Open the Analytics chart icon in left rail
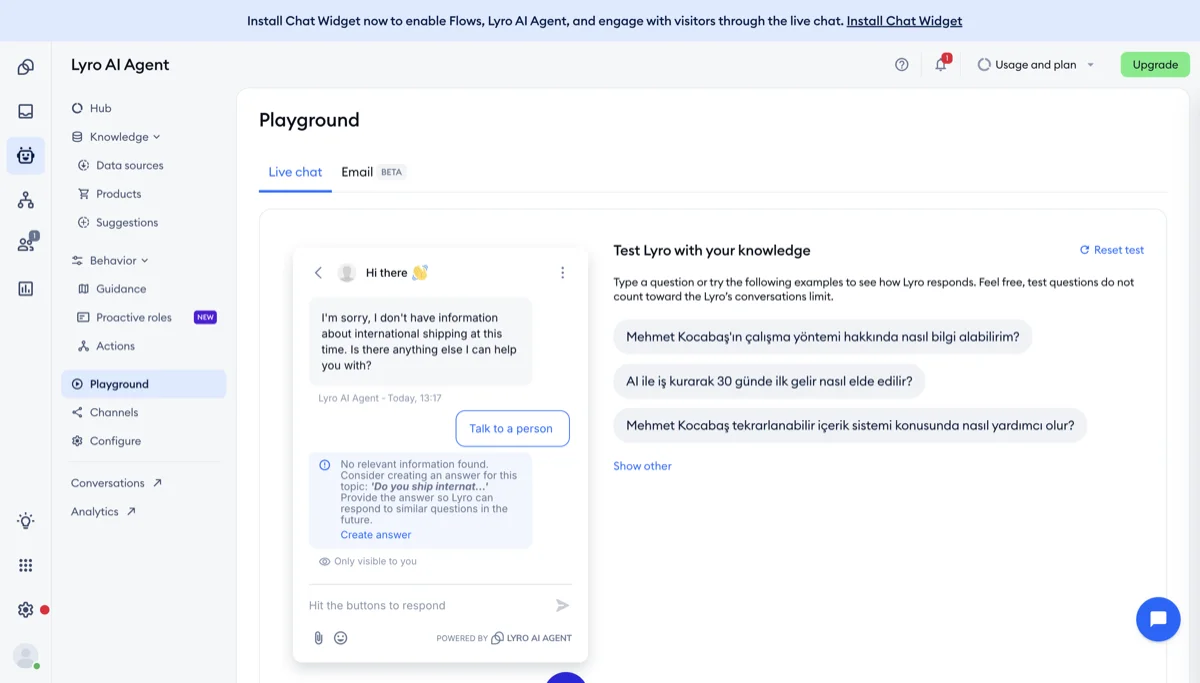The width and height of the screenshot is (1200, 683). click(25, 289)
